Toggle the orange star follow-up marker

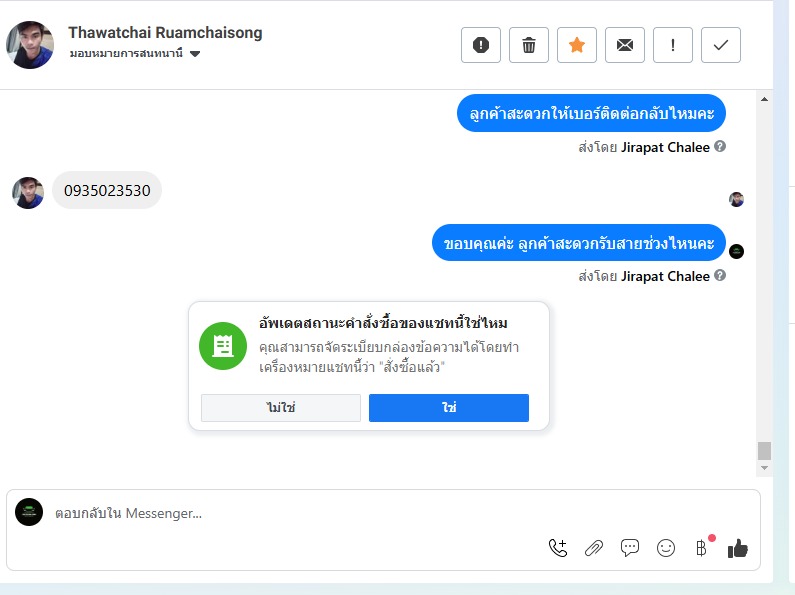pyautogui.click(x=577, y=45)
